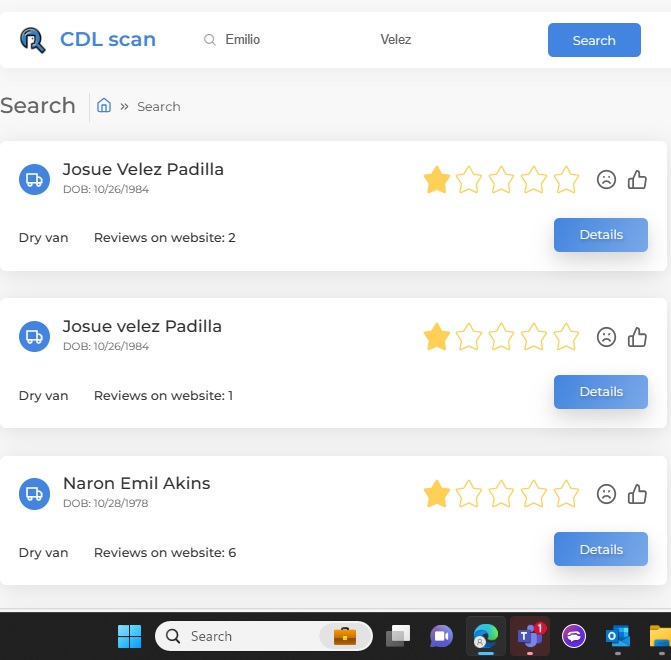The image size is (671, 660).
Task: Open Microsoft Teams from the taskbar
Action: (528, 636)
